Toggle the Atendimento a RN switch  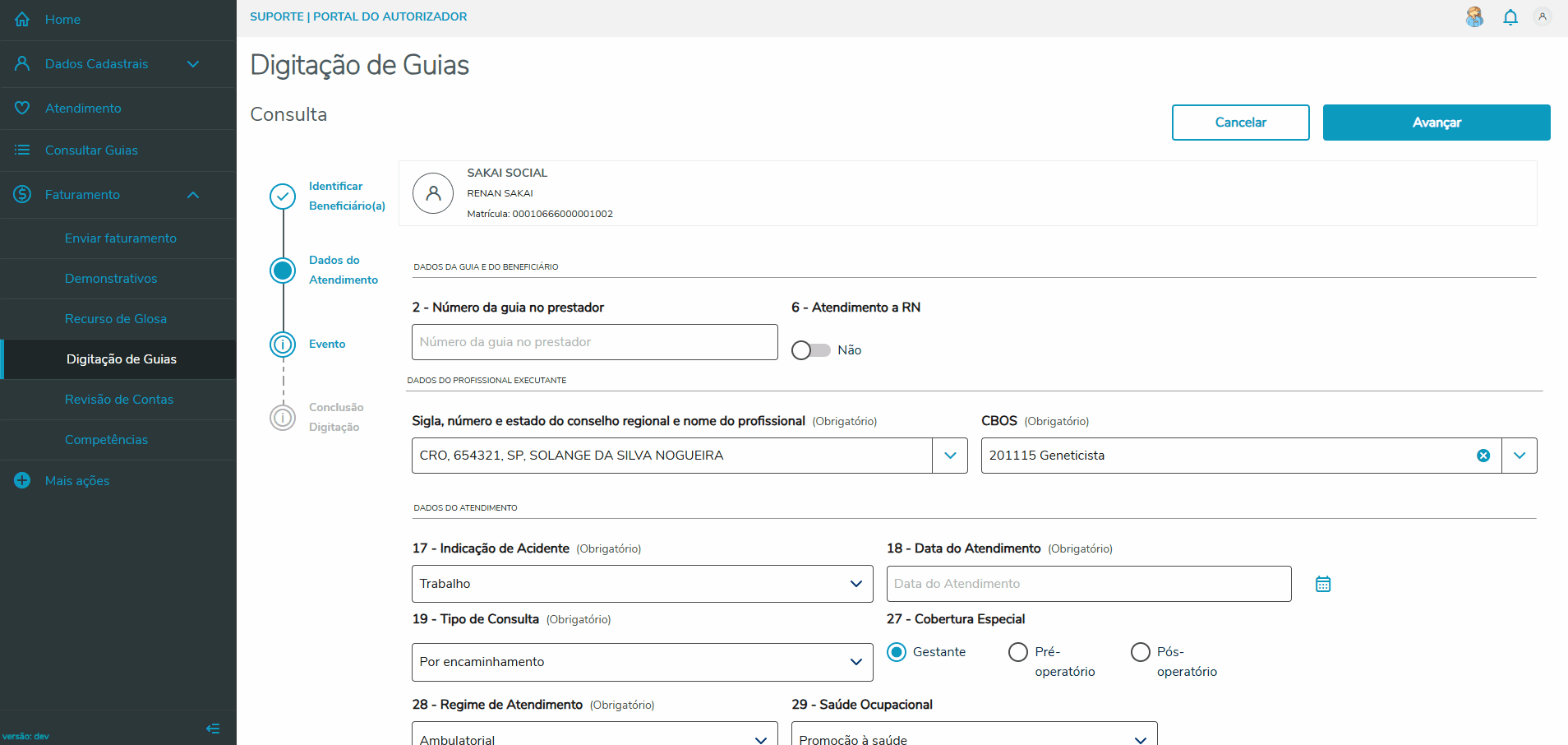810,350
